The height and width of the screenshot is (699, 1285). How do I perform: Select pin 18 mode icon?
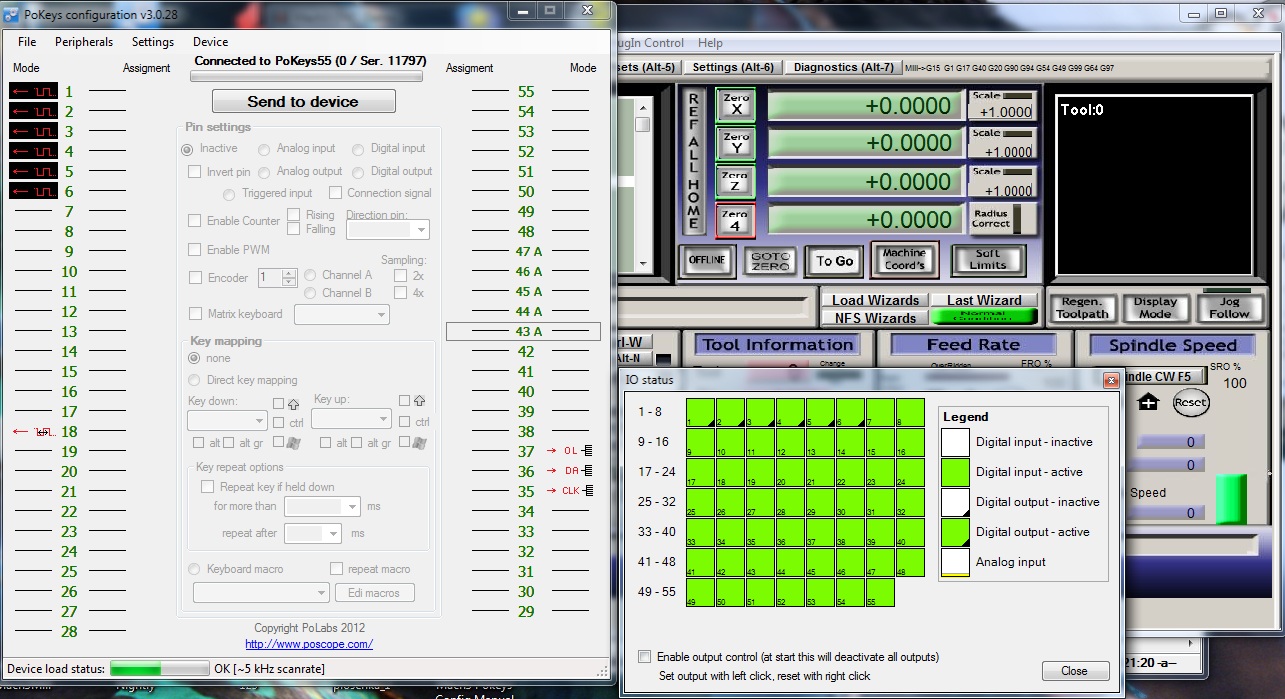[x=33, y=432]
